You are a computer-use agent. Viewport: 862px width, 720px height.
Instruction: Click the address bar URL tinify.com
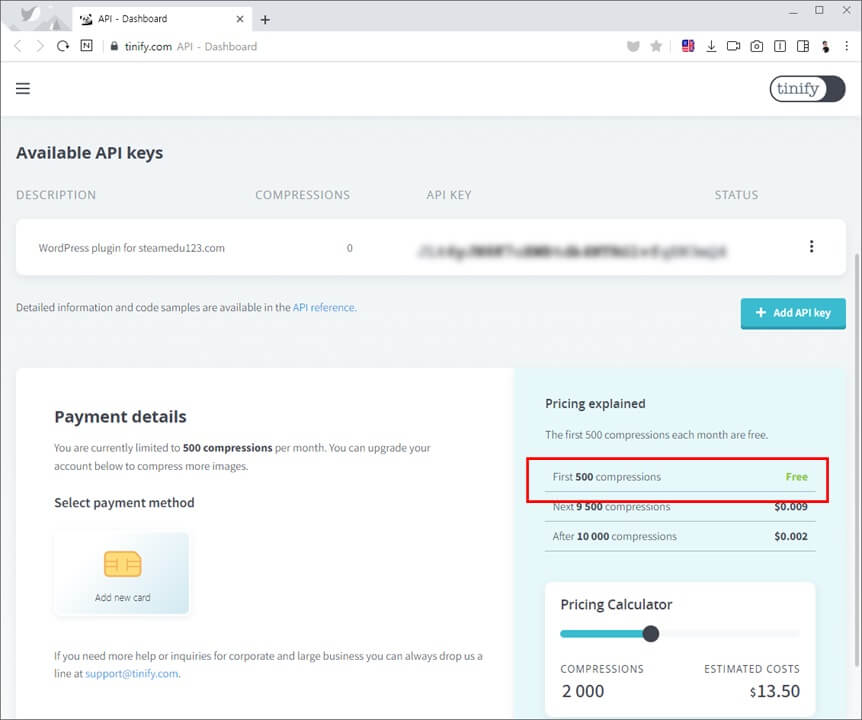pos(148,47)
